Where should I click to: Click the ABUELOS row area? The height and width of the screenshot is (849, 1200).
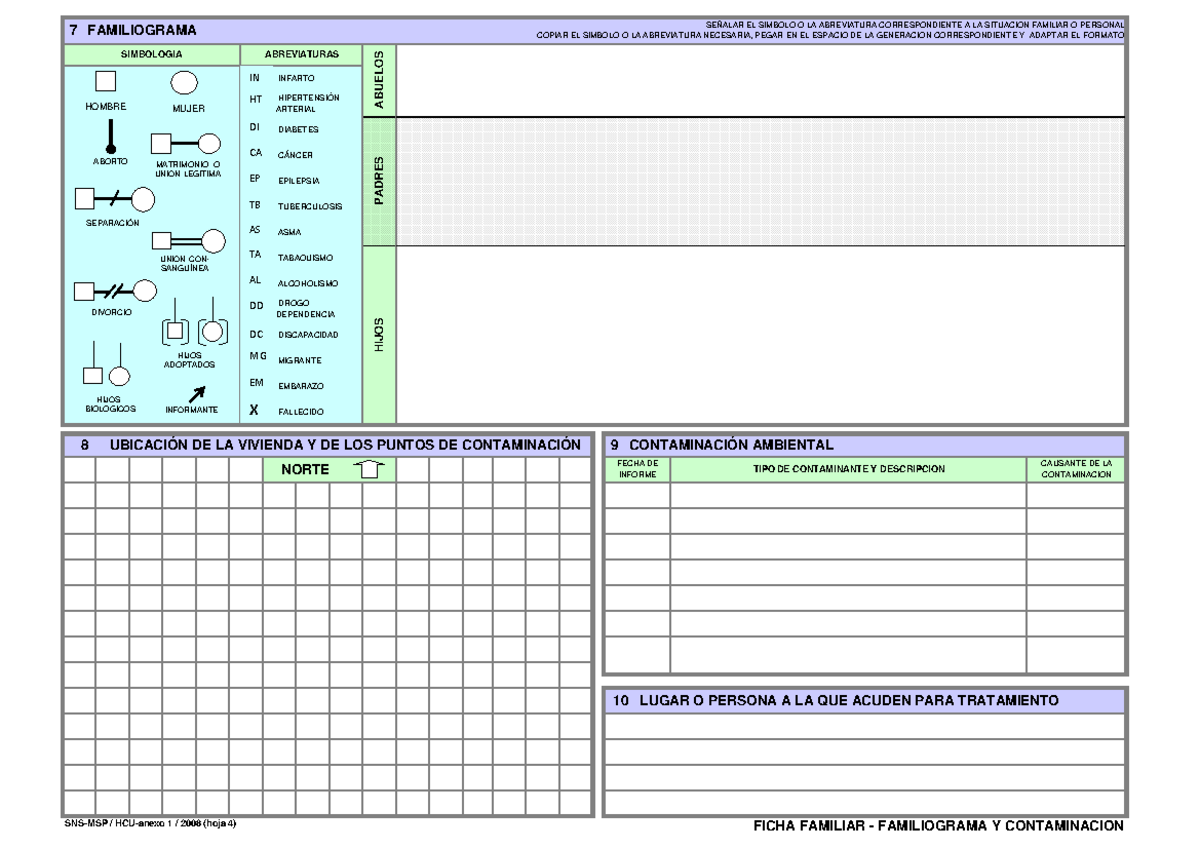(760, 80)
